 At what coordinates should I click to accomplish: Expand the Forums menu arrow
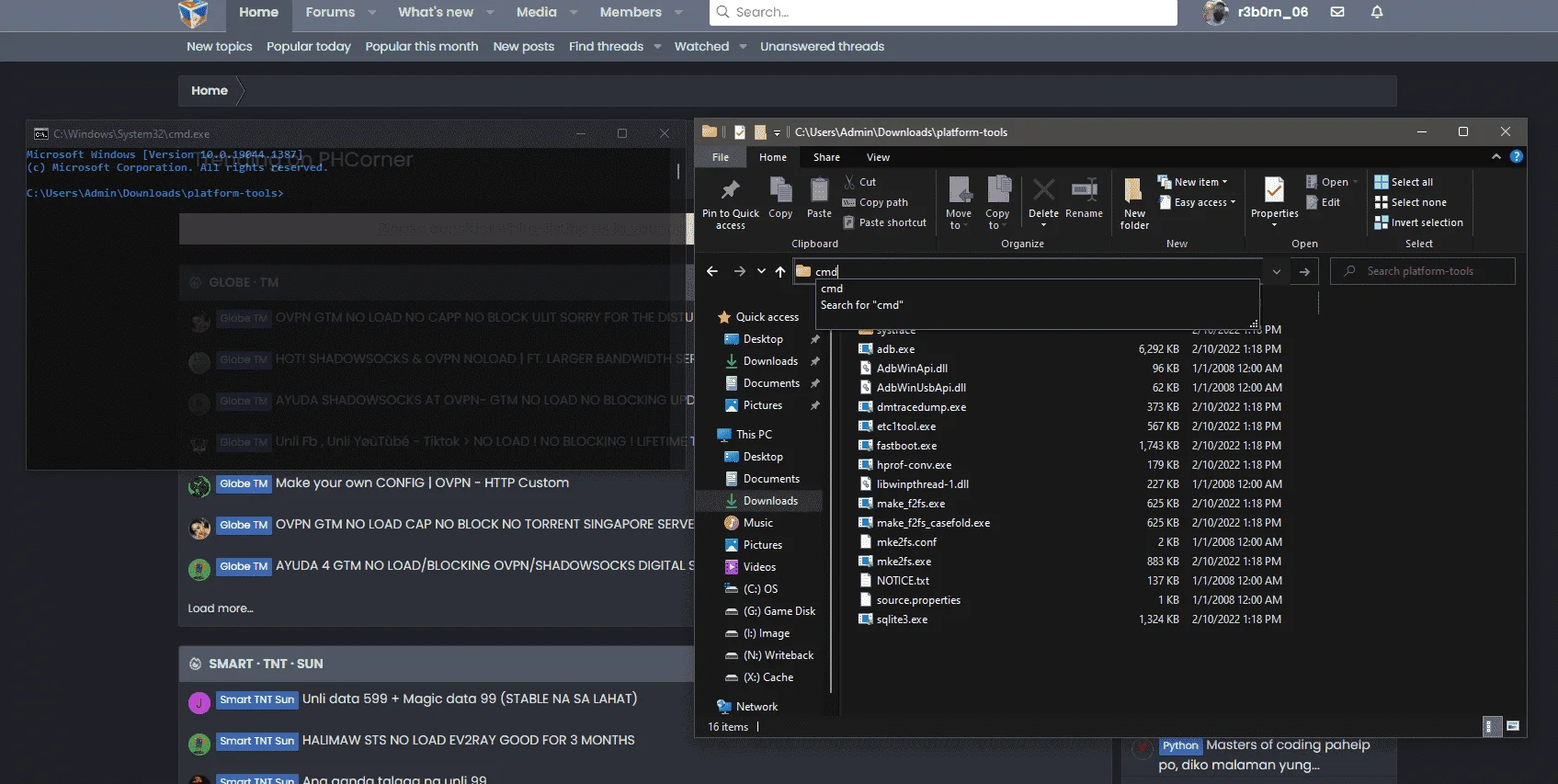(371, 12)
